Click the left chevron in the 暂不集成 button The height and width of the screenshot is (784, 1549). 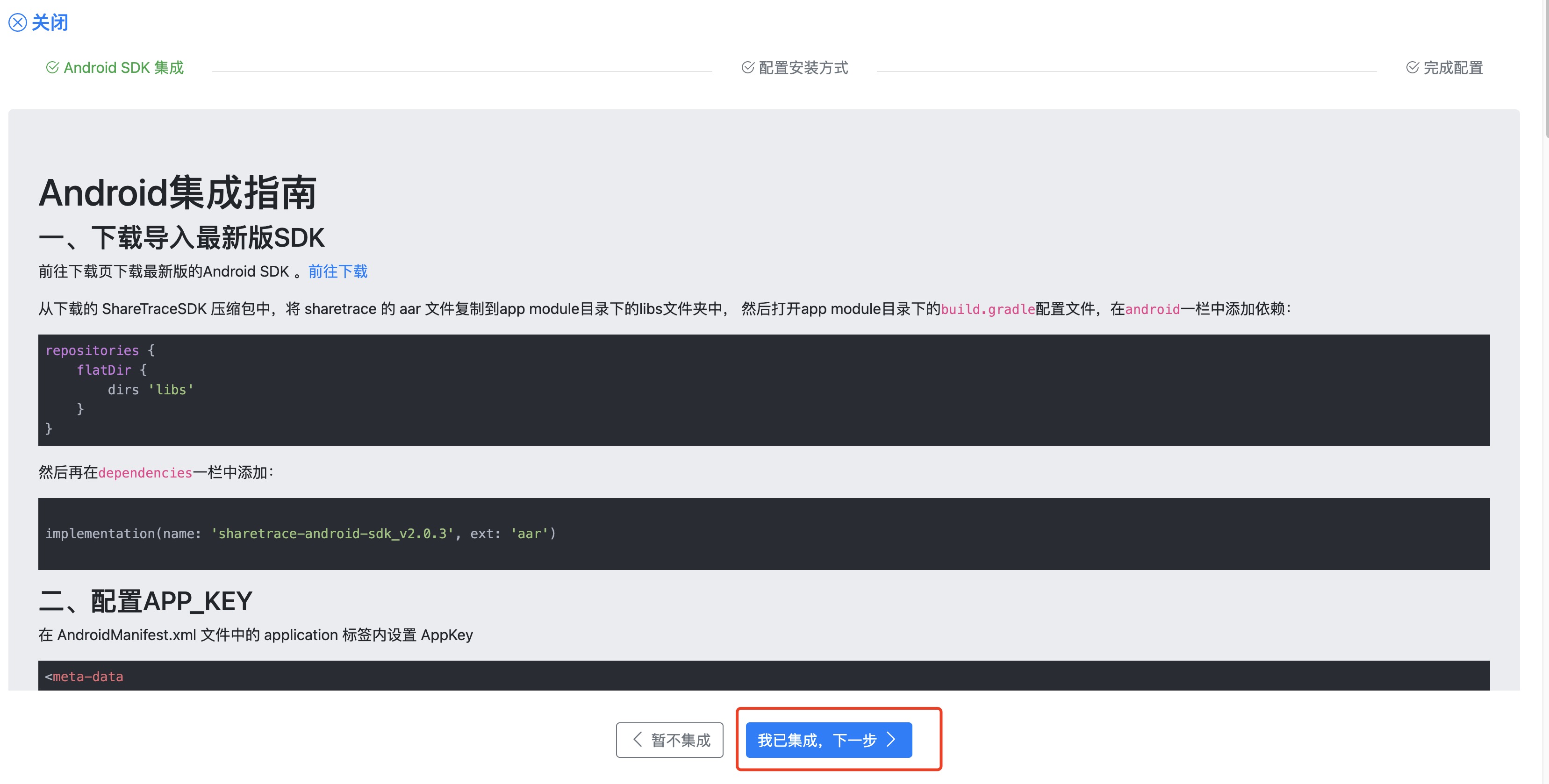tap(637, 740)
